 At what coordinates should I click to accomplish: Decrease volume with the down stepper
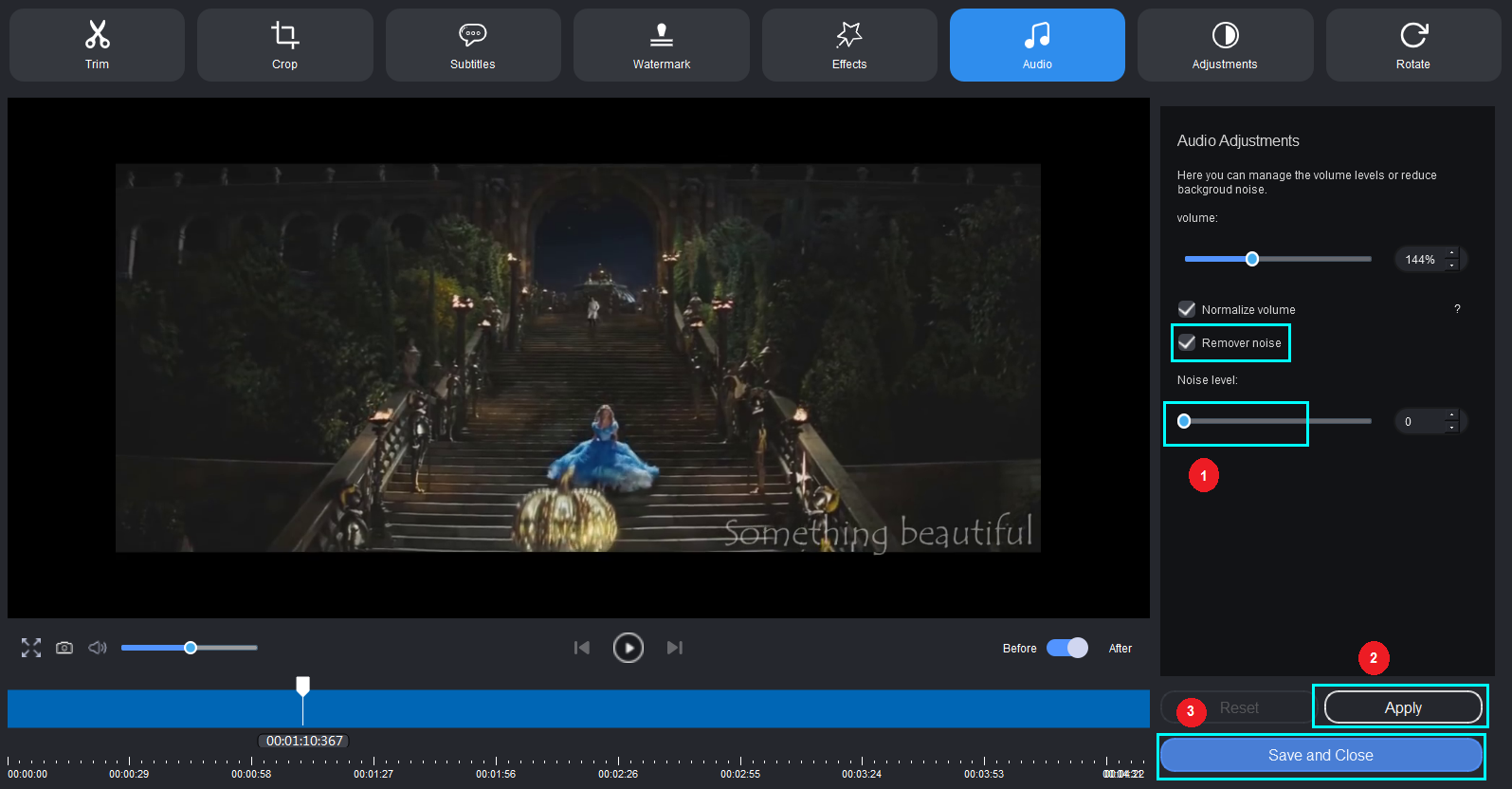[1452, 266]
